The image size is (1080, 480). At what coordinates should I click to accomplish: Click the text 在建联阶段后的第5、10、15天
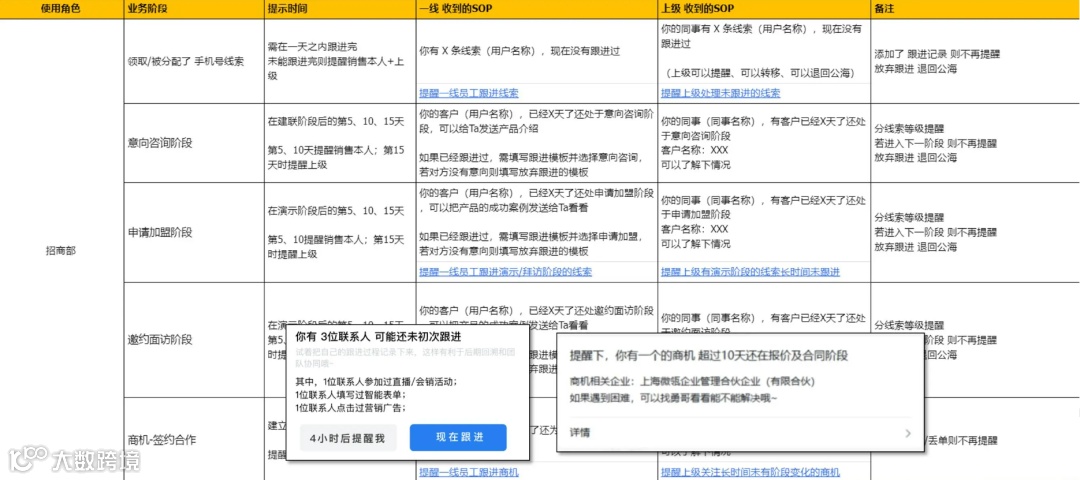point(335,122)
